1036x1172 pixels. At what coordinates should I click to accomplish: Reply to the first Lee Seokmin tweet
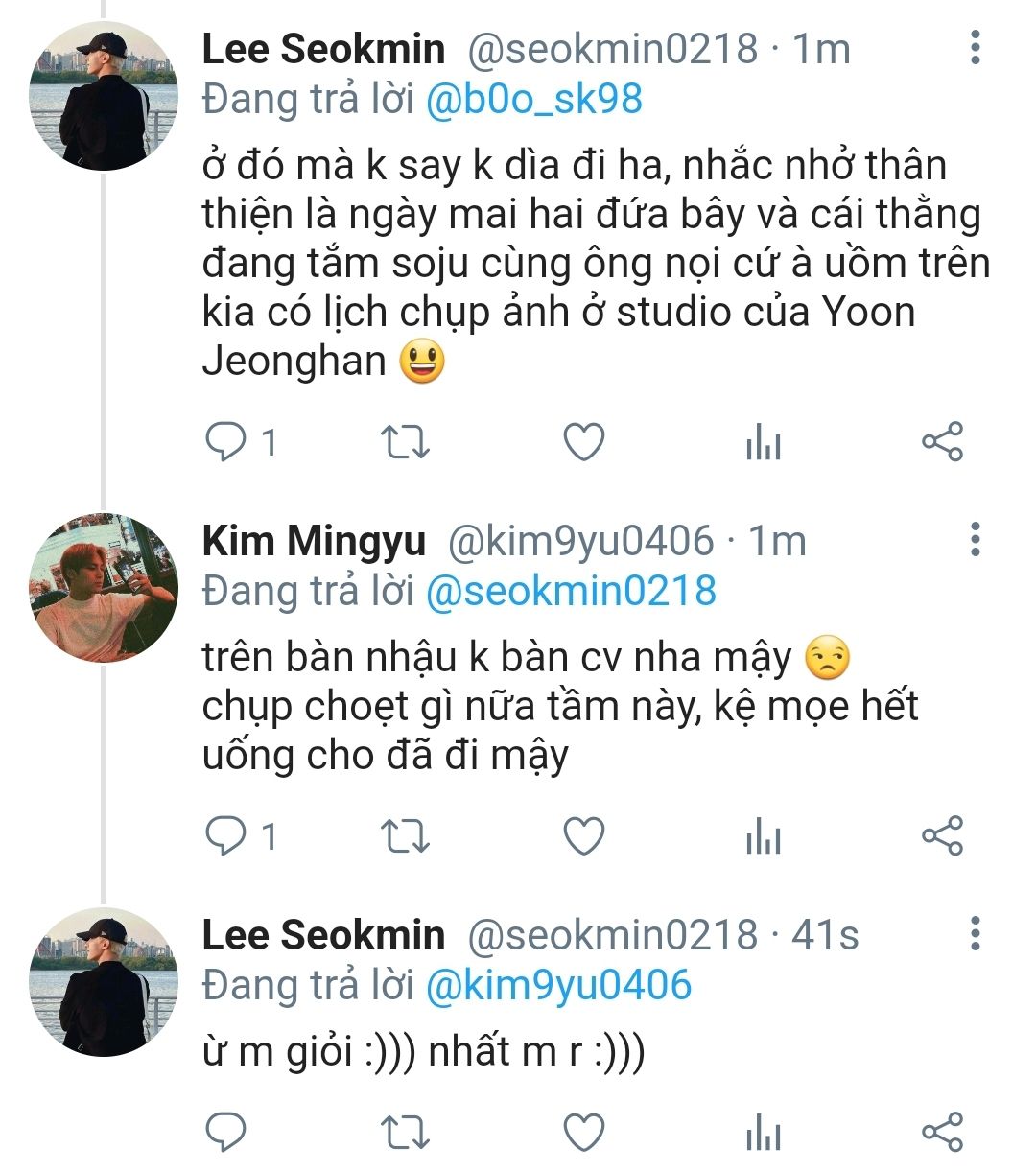point(227,442)
